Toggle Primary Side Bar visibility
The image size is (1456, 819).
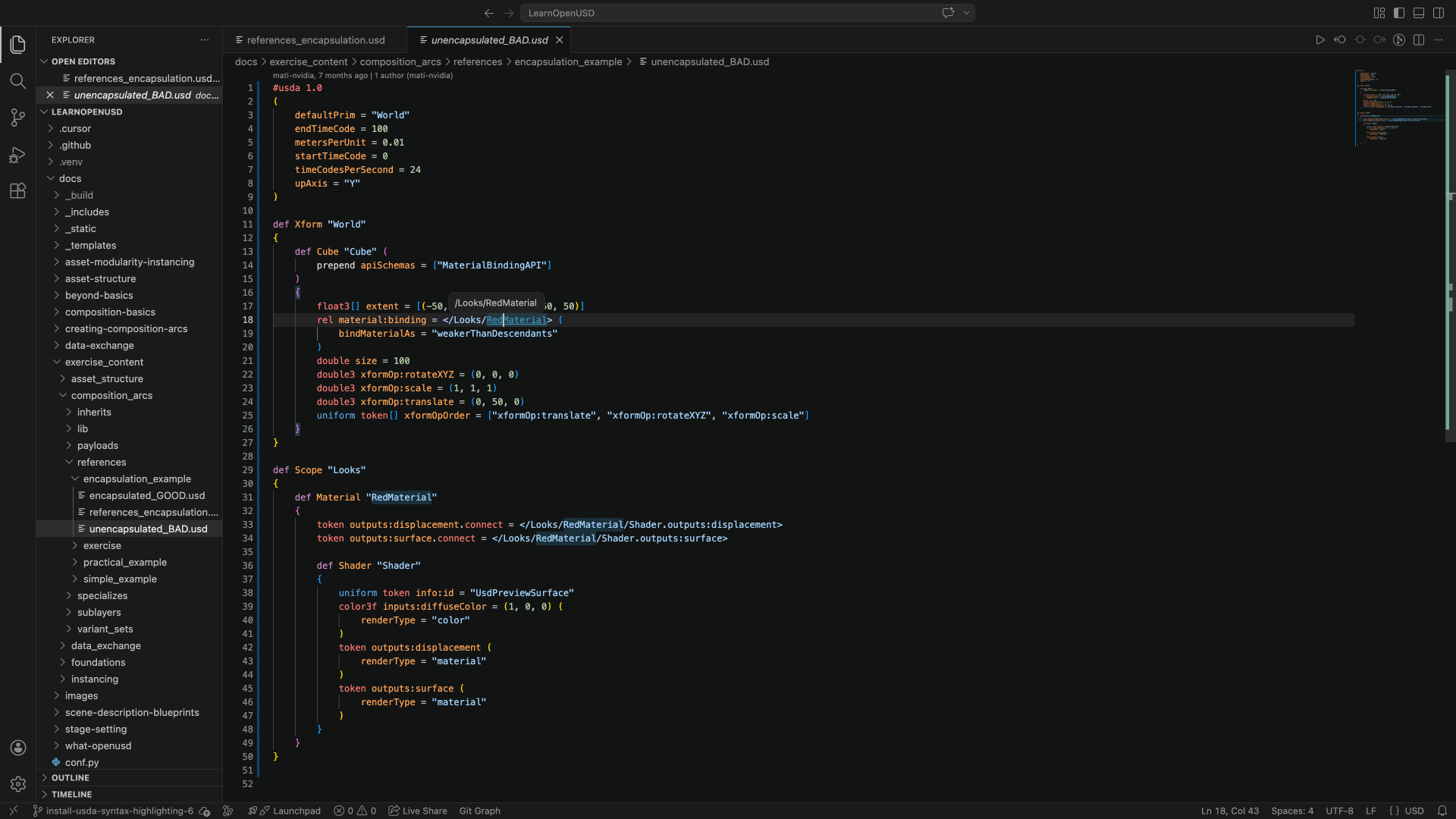(1399, 13)
